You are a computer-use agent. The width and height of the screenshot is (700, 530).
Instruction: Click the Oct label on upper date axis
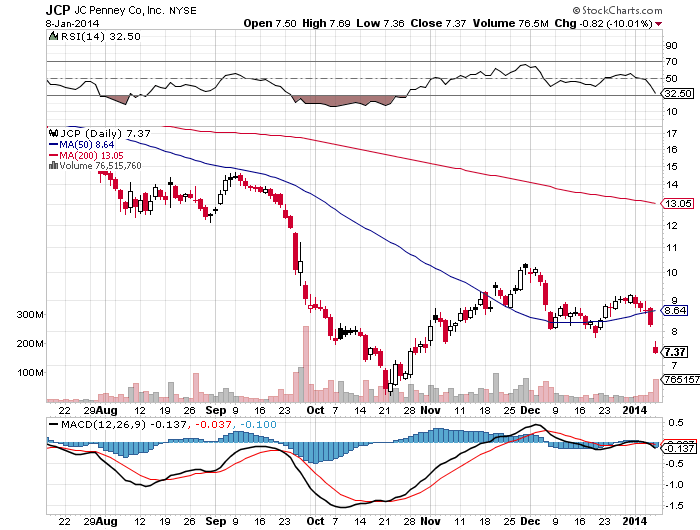tap(315, 410)
